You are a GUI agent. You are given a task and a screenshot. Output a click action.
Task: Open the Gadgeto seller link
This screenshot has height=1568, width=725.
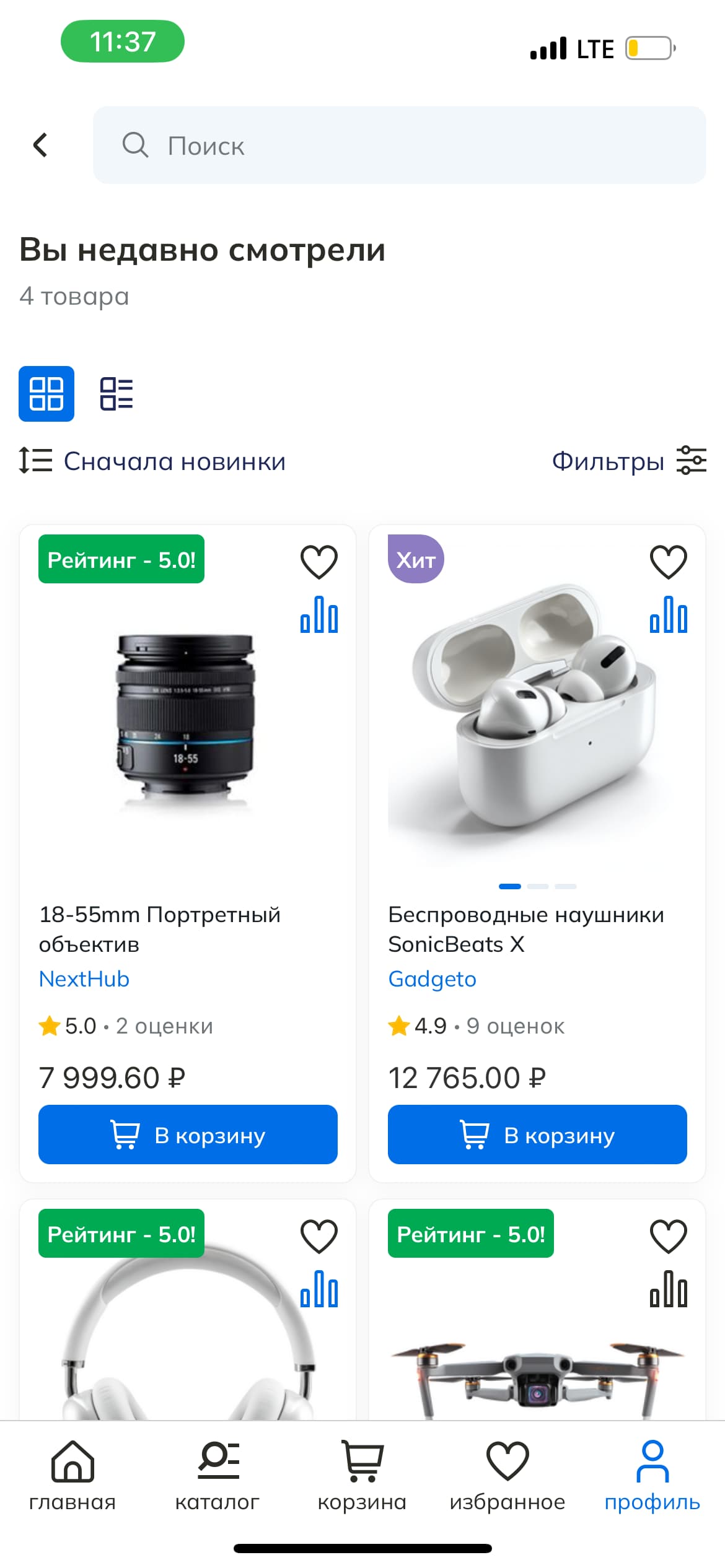(432, 979)
